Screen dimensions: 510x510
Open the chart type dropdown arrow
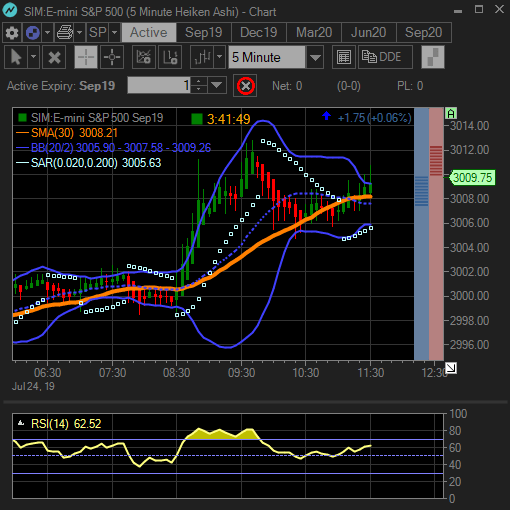click(219, 57)
